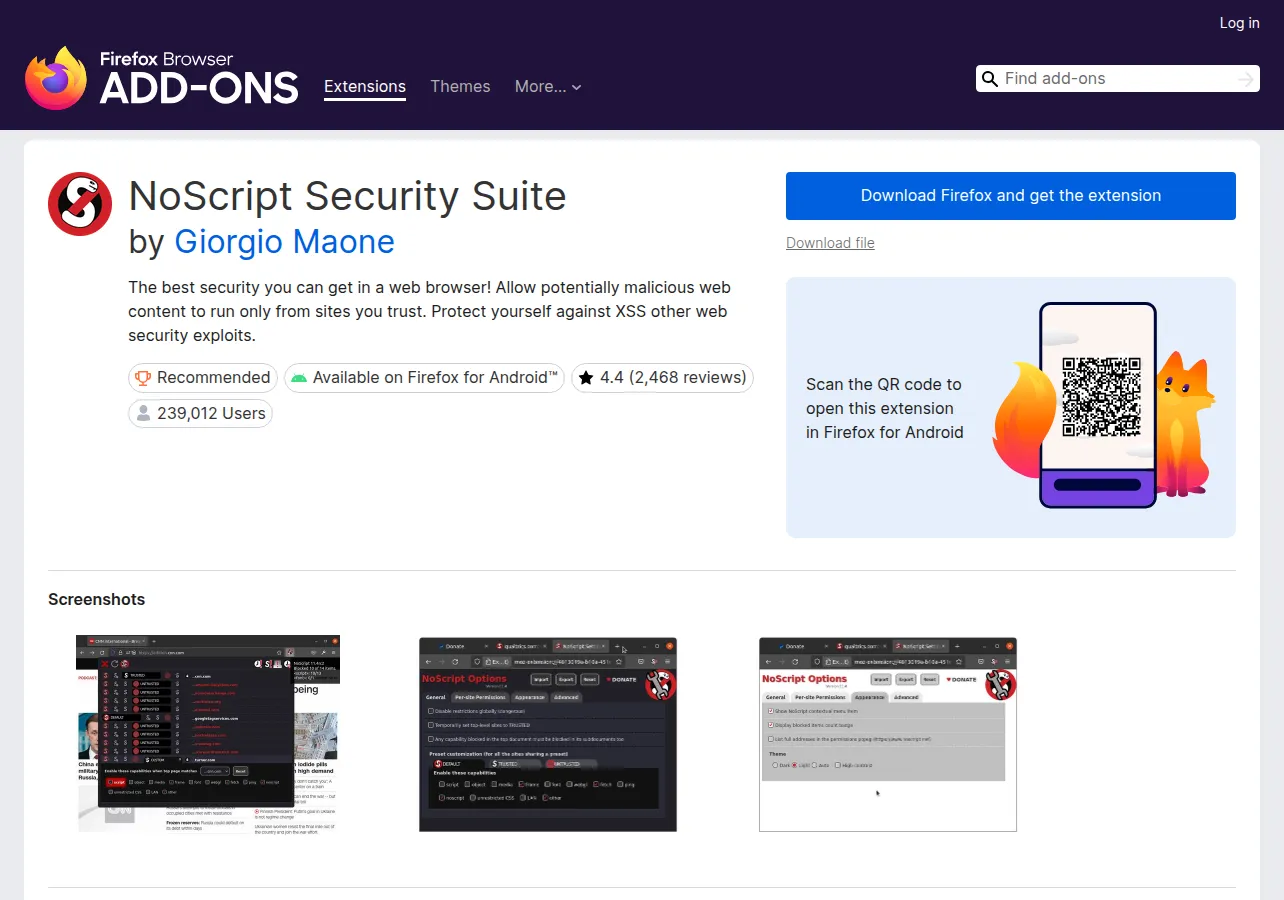Click the Log in link
The image size is (1284, 900).
(x=1240, y=23)
